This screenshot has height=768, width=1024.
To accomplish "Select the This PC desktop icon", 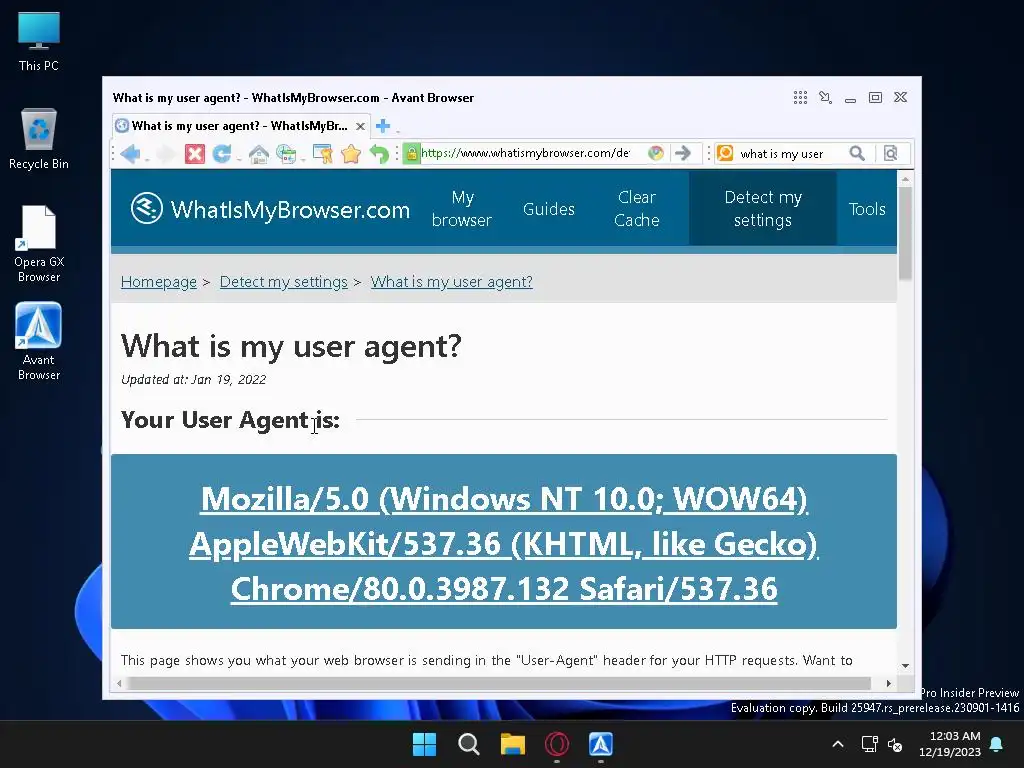I will coord(39,40).
